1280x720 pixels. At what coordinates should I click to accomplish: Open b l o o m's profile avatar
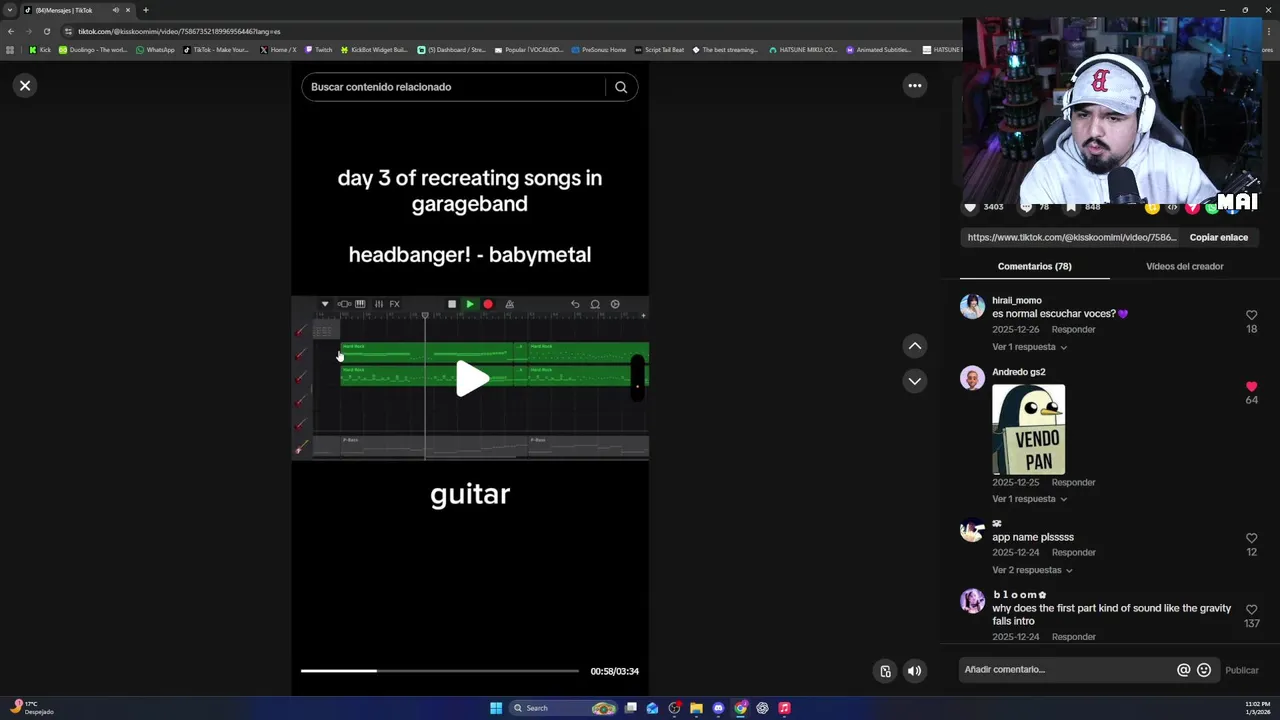pos(972,601)
